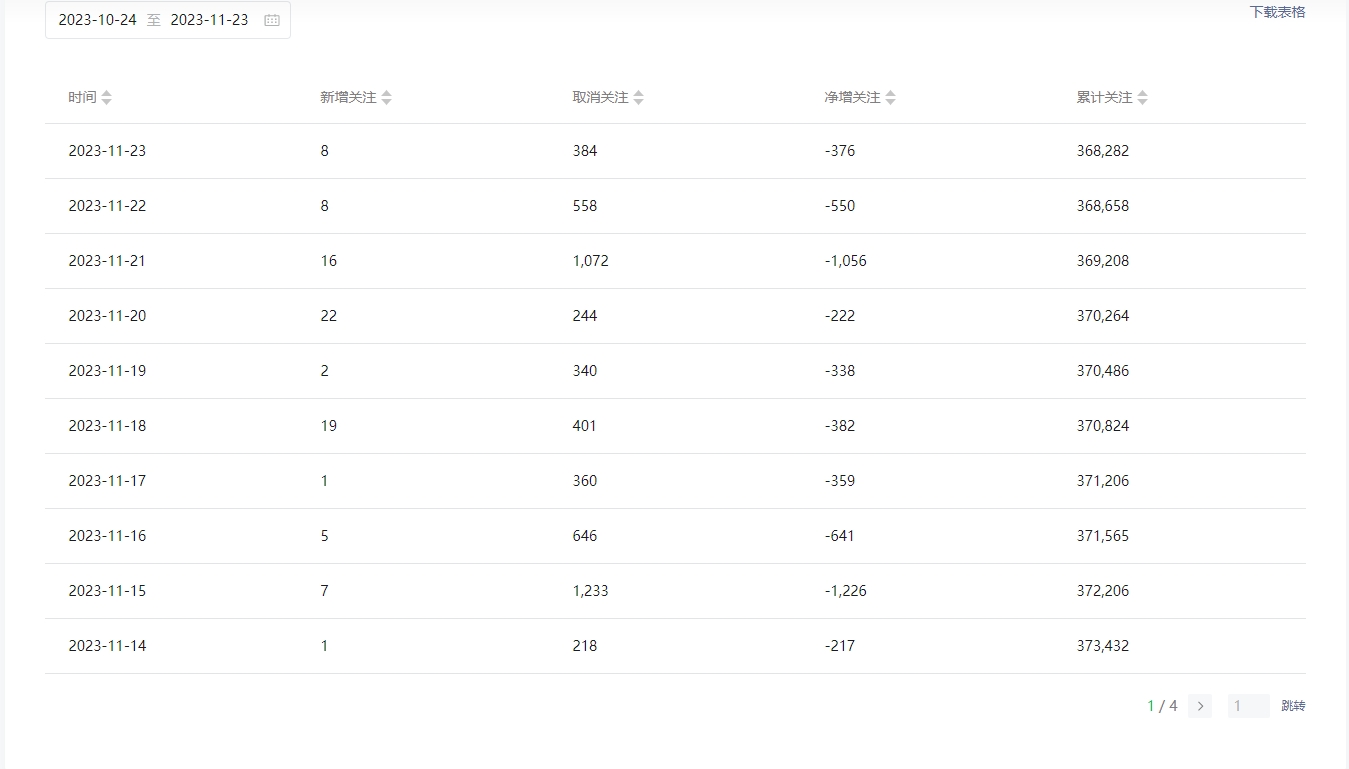Click the net change value -222
Image resolution: width=1349 pixels, height=769 pixels.
point(840,316)
